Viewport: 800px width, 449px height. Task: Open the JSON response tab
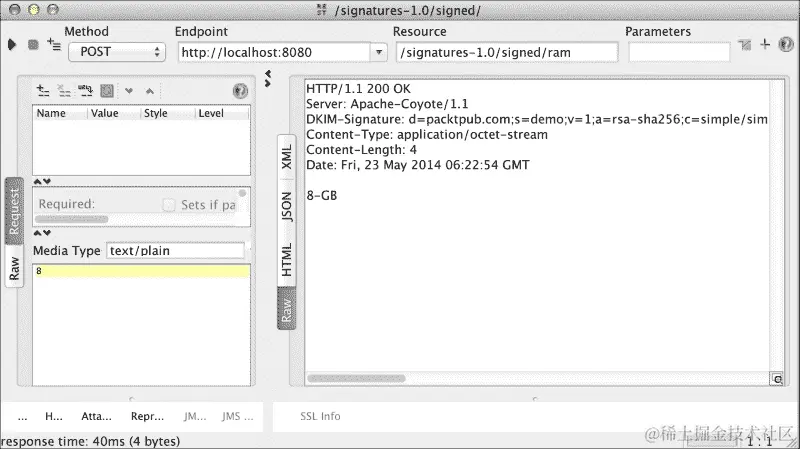coord(286,207)
